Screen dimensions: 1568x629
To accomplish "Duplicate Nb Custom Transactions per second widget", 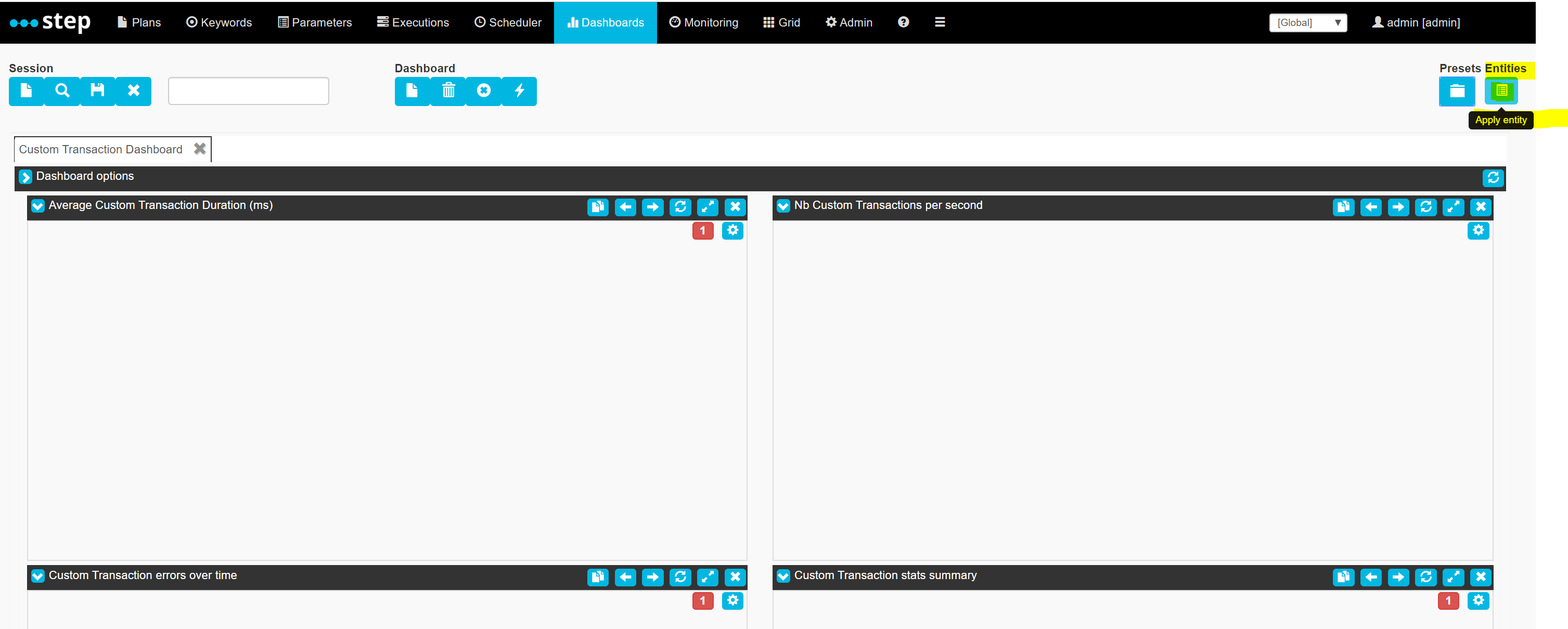I will click(x=1343, y=207).
